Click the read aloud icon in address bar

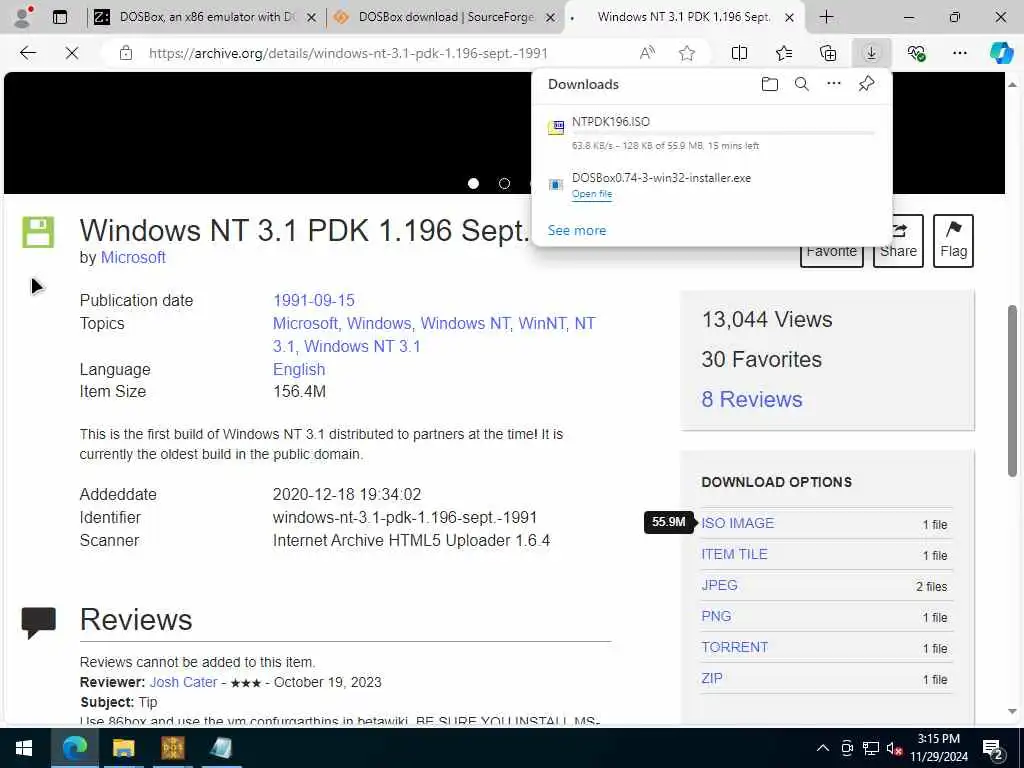pyautogui.click(x=647, y=53)
